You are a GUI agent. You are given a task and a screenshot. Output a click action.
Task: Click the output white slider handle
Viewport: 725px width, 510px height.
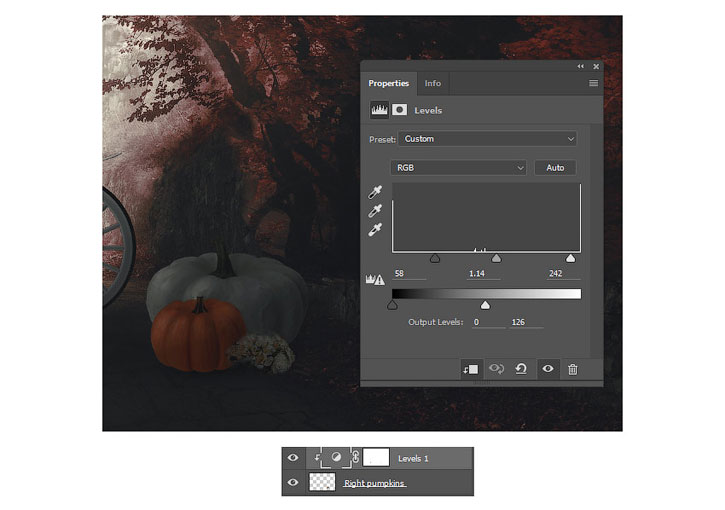(485, 305)
